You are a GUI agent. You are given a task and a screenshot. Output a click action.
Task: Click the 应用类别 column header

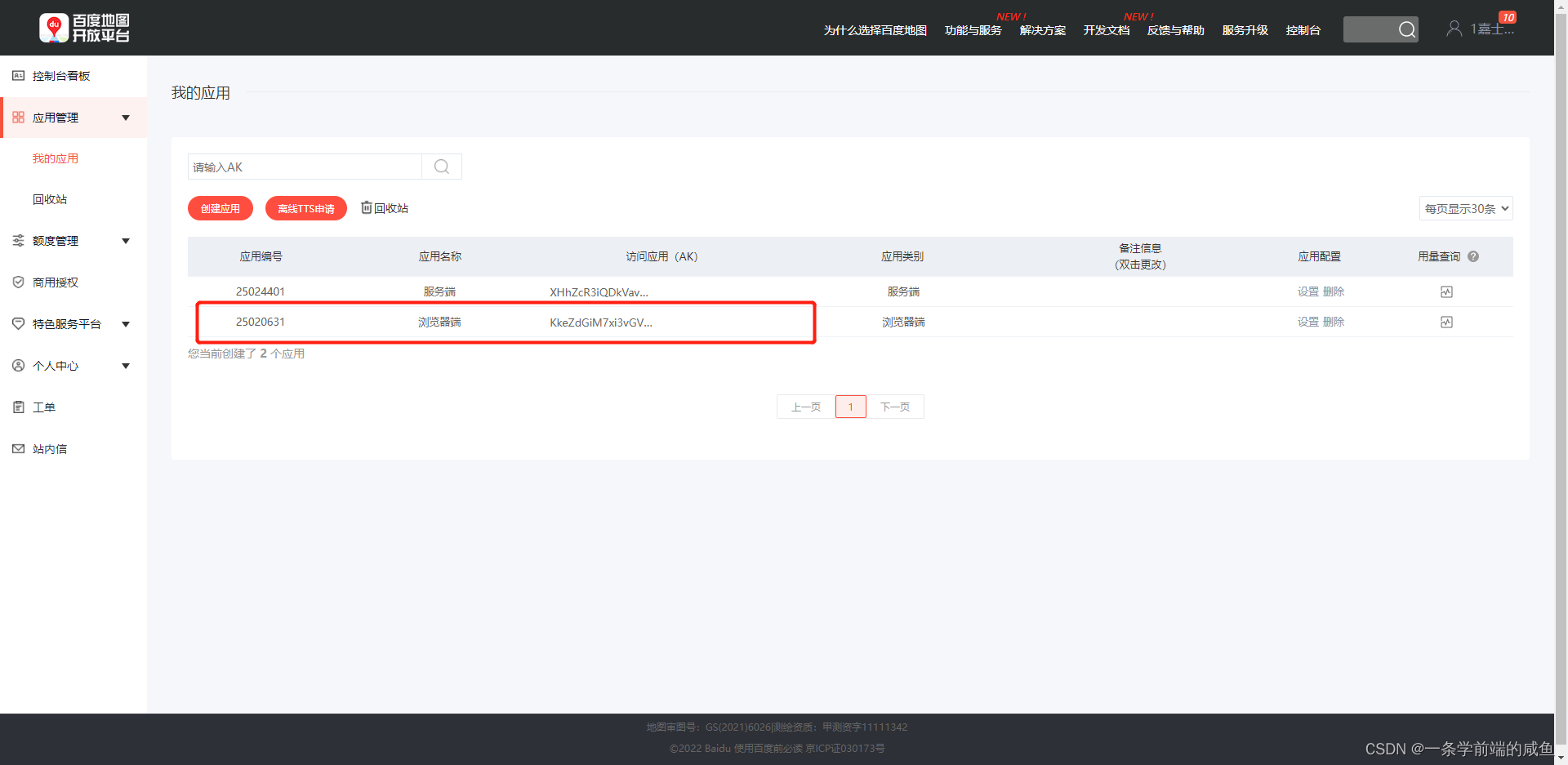click(902, 256)
